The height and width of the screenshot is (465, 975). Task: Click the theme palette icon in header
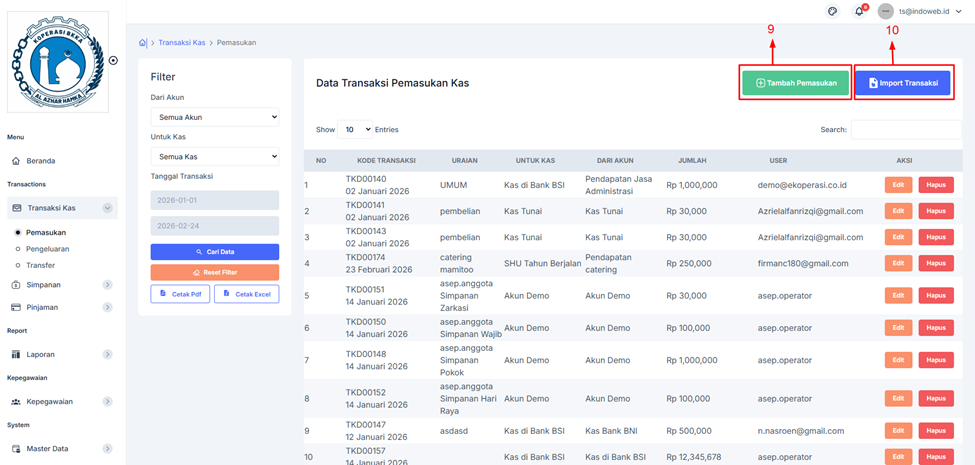point(832,11)
